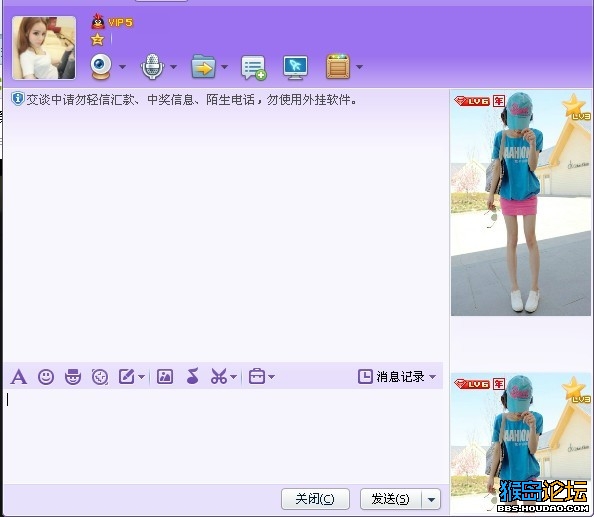The height and width of the screenshot is (517, 594).
Task: Create a discussion group icon
Action: click(x=253, y=68)
